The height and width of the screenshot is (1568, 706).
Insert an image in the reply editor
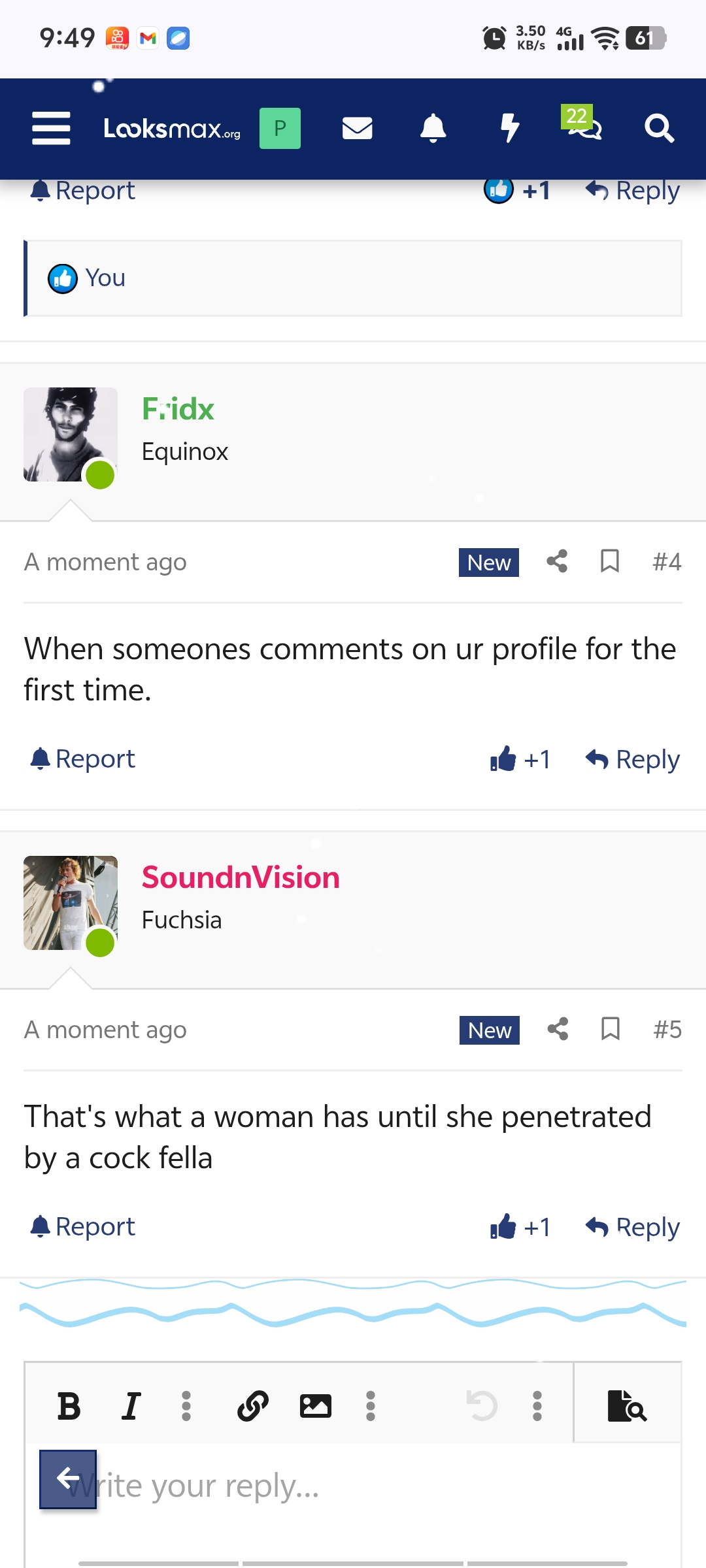(315, 1405)
